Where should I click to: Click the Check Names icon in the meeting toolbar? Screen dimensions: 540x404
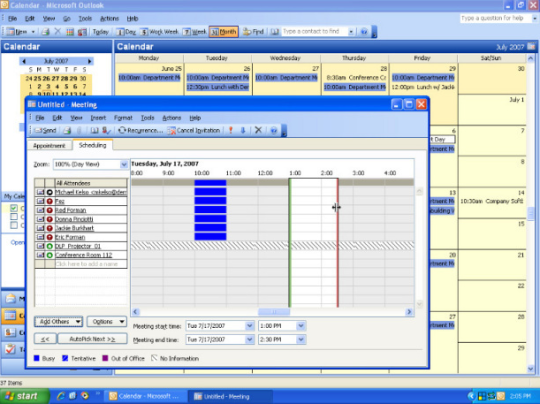(106, 131)
